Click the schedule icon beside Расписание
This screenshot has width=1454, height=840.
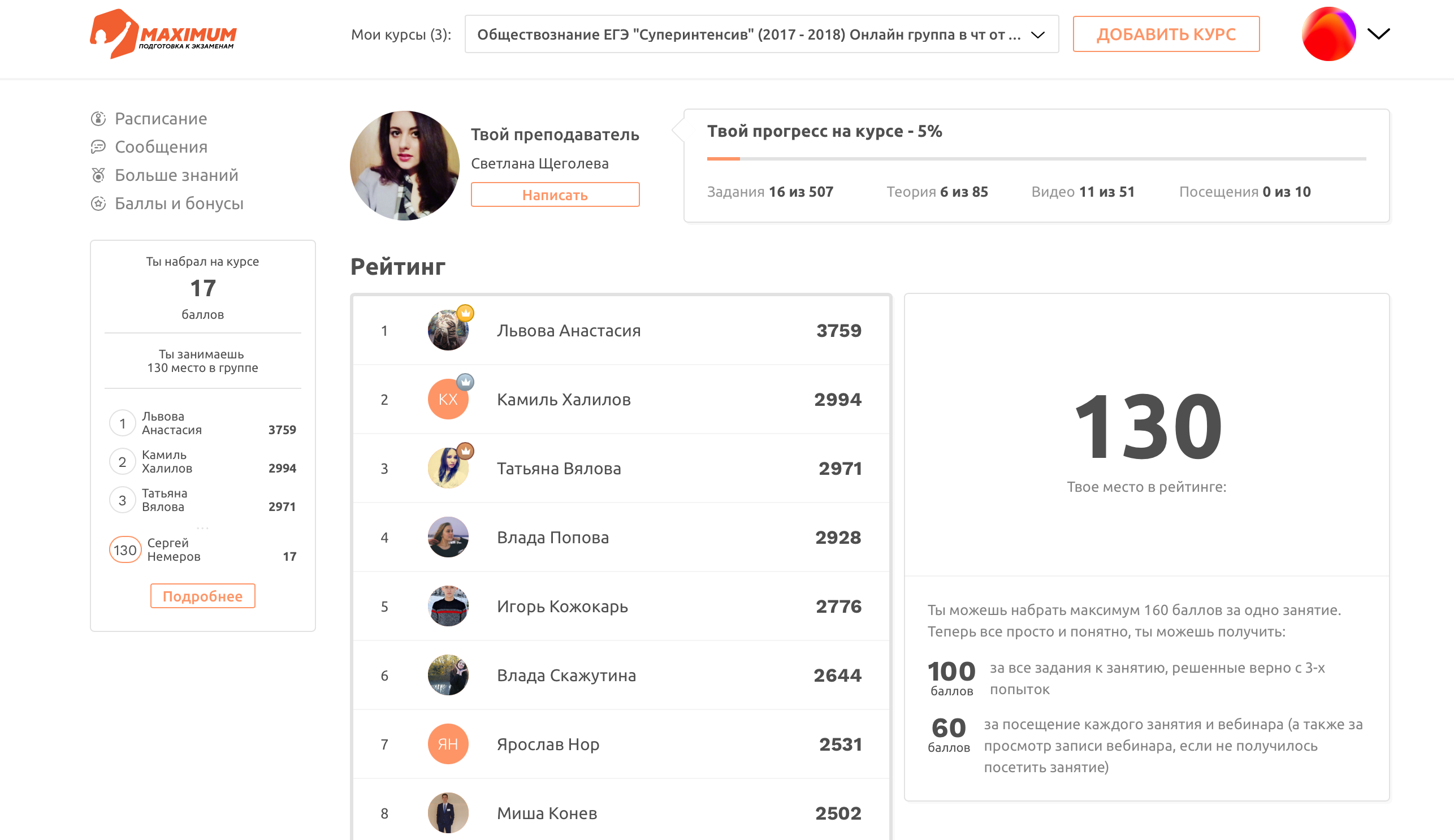pos(98,118)
